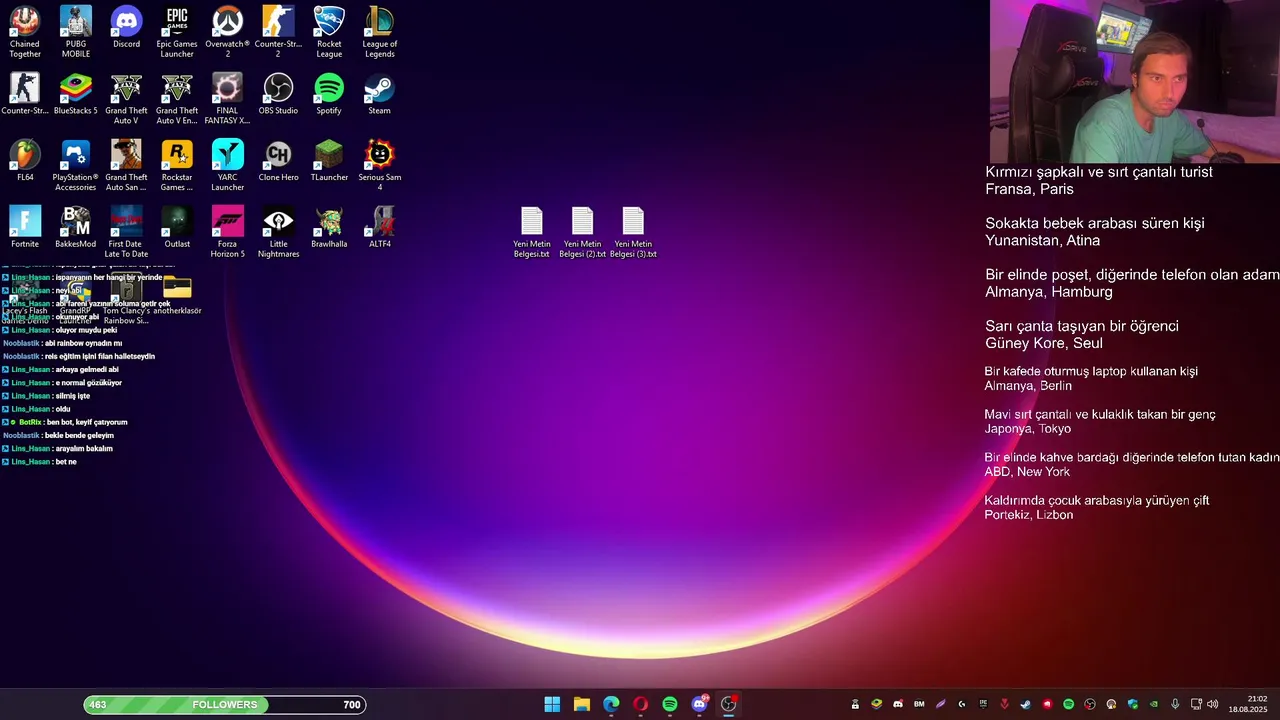The image size is (1280, 720).
Task: Click the Grand Theft Auto V shortcut
Action: (126, 98)
